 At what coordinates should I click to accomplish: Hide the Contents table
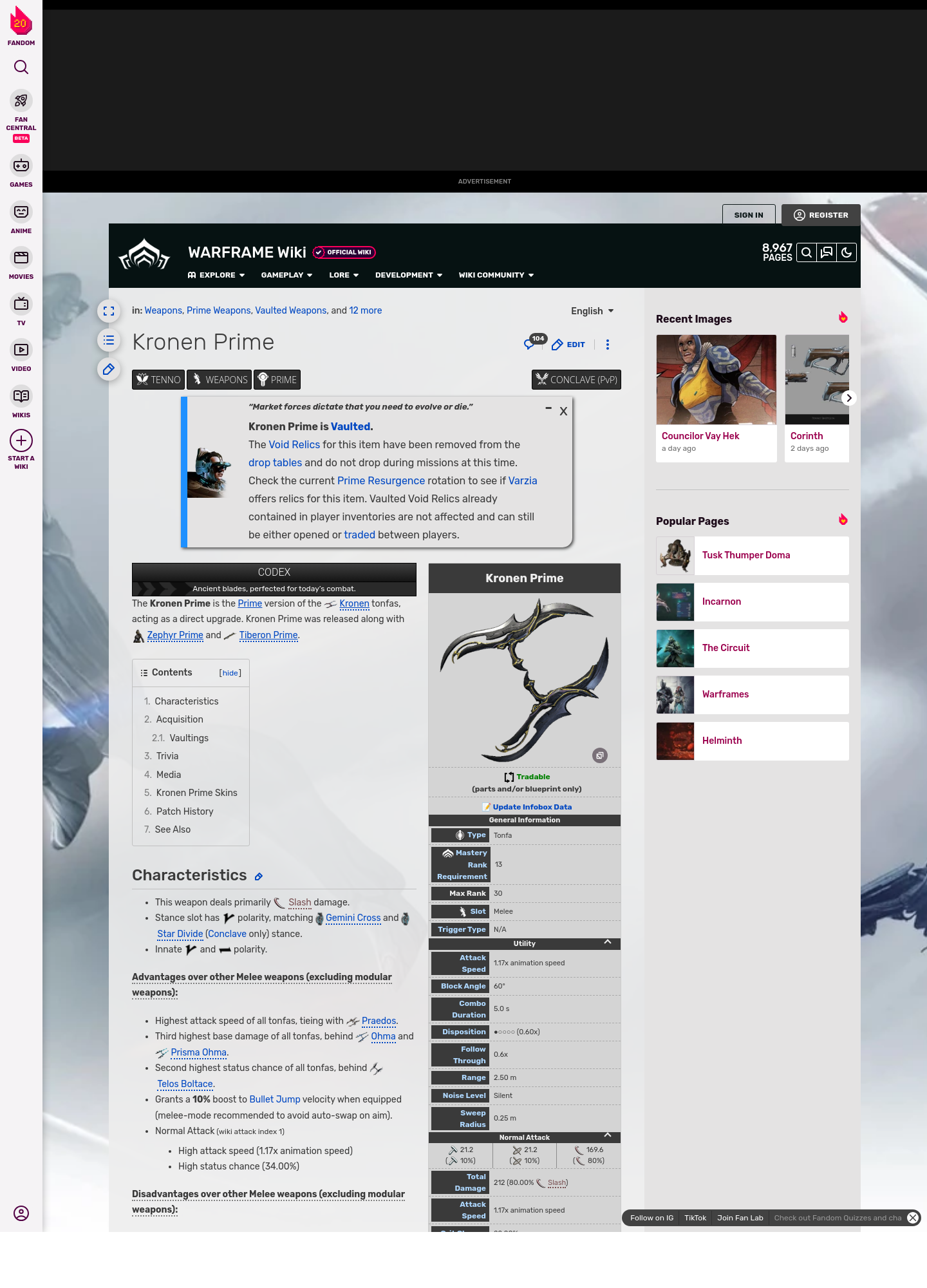pos(230,673)
